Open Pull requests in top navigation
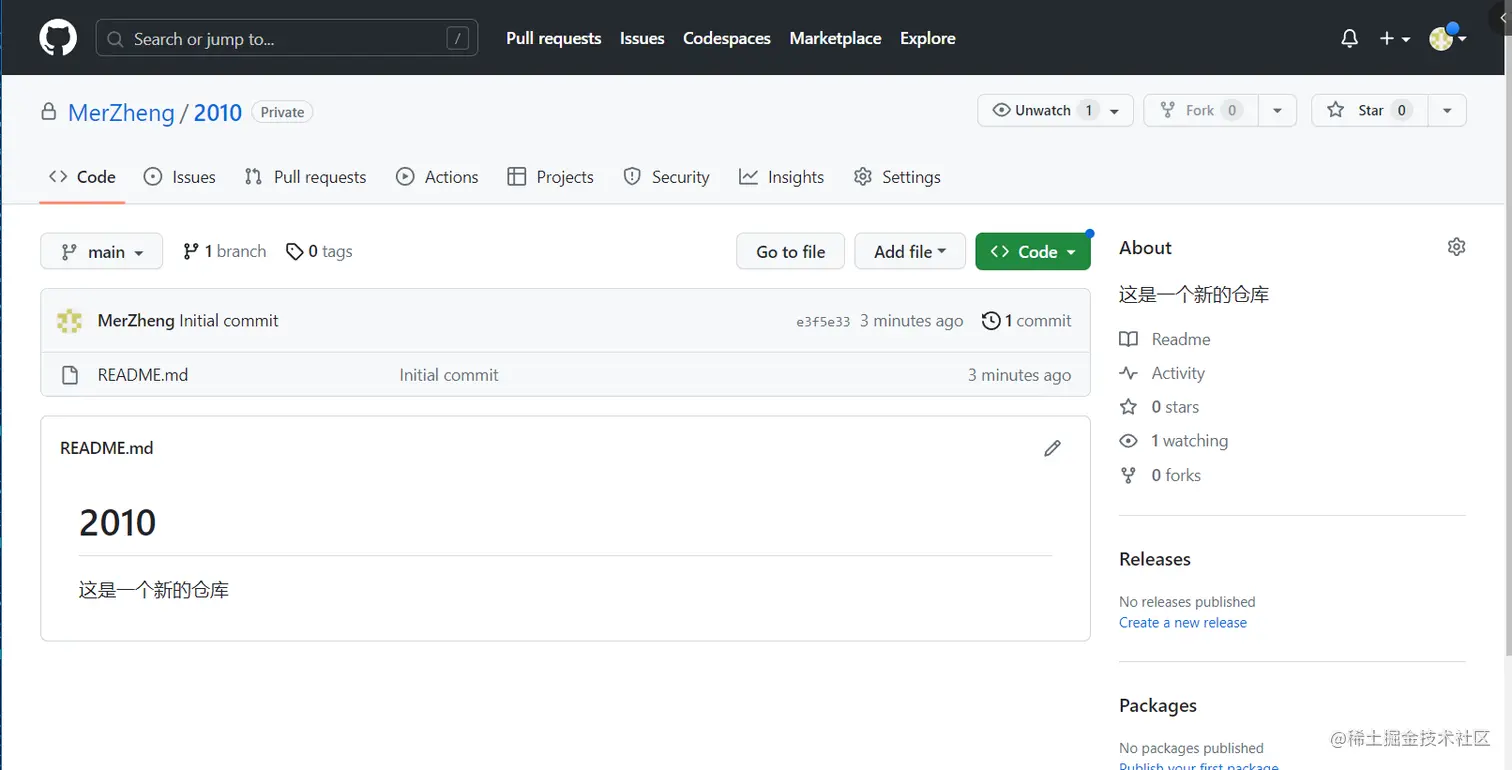 [554, 38]
